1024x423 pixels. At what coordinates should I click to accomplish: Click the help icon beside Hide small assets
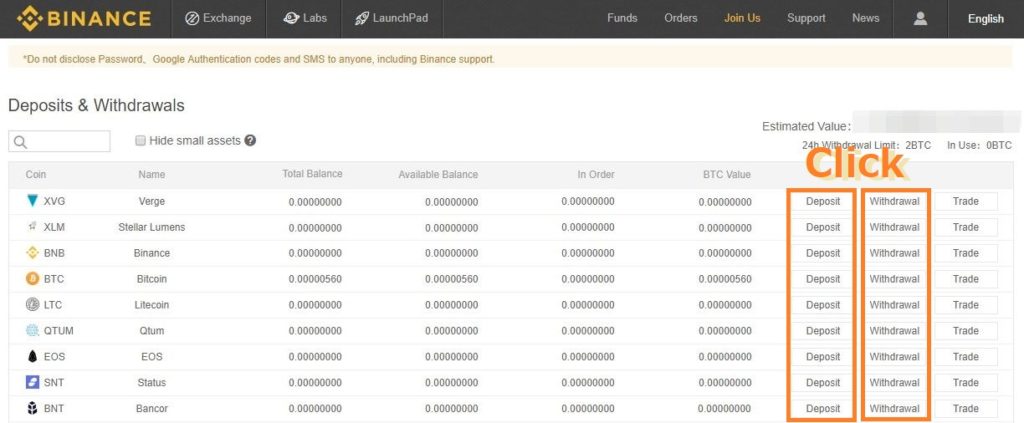pyautogui.click(x=249, y=140)
